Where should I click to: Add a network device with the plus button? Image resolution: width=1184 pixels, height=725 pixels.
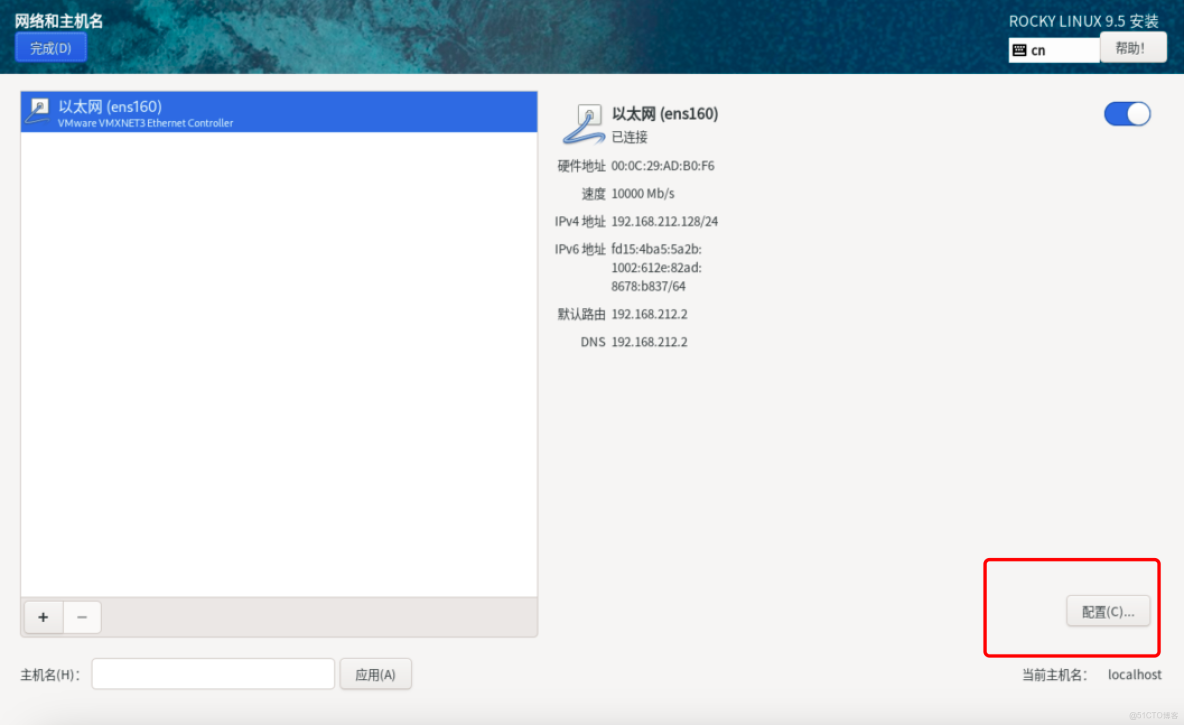(x=44, y=617)
